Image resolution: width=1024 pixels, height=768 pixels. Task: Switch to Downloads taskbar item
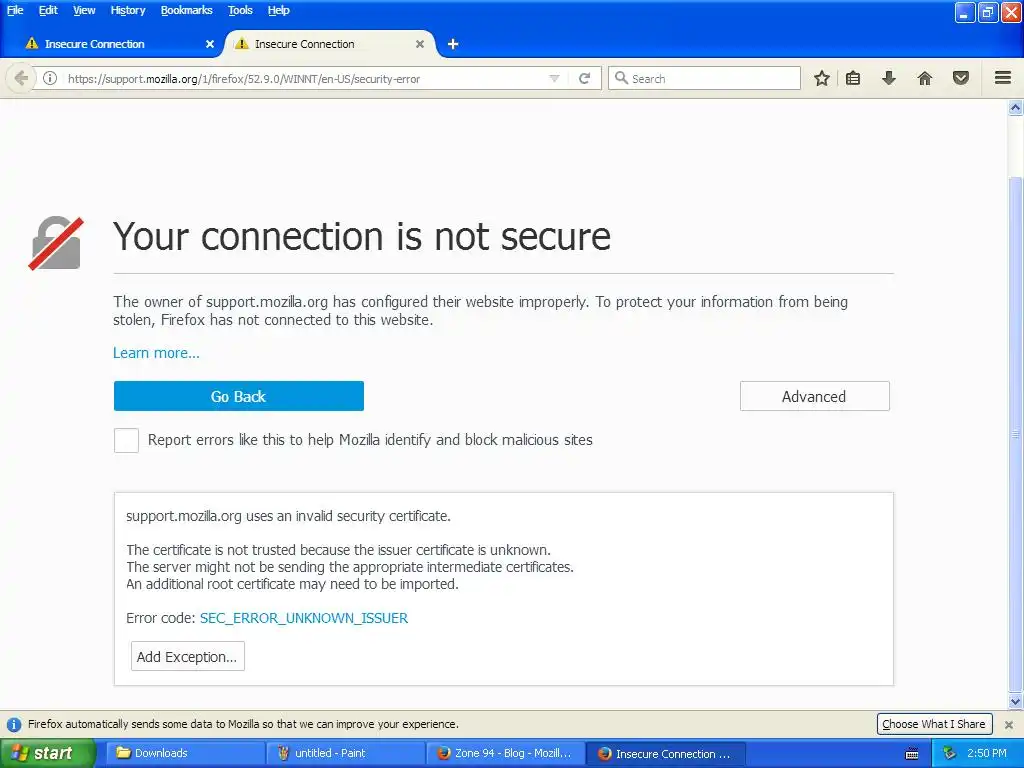(185, 754)
